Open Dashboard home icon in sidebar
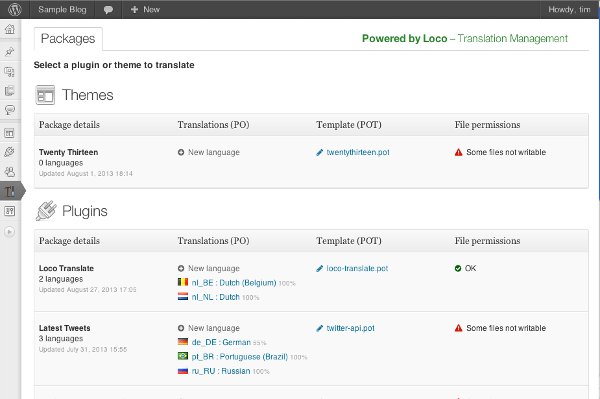Screen dimensions: 600x399 pyautogui.click(x=10, y=29)
